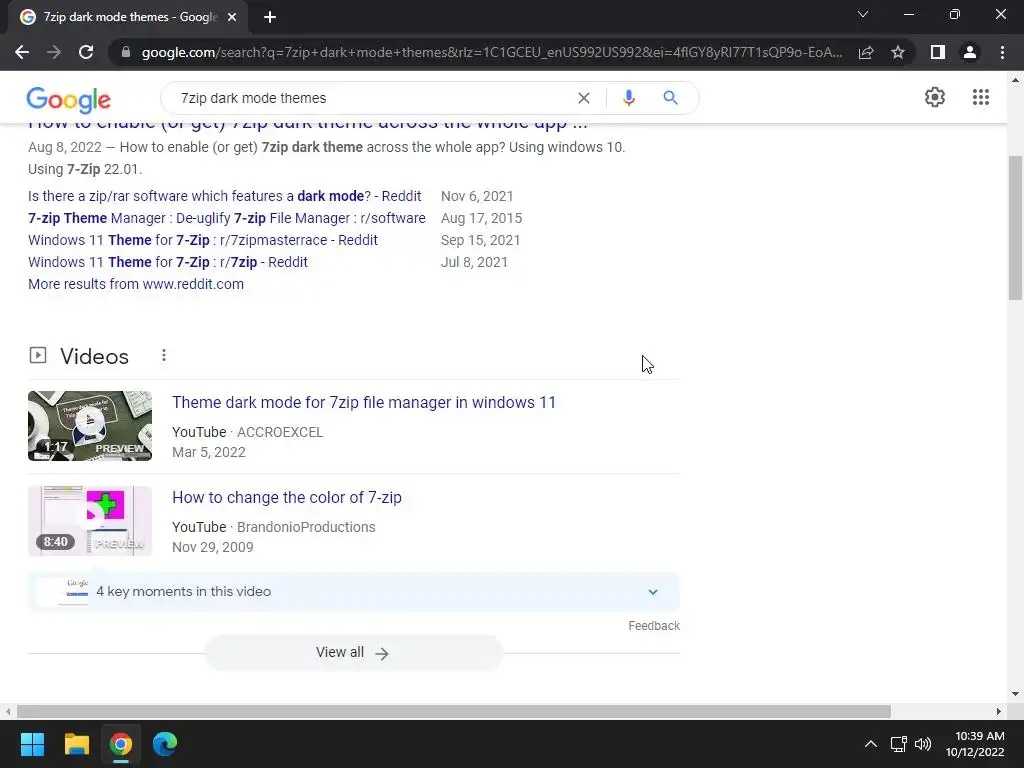The height and width of the screenshot is (768, 1024).
Task: Close the 7zip dark mode themes tab
Action: coord(232,17)
